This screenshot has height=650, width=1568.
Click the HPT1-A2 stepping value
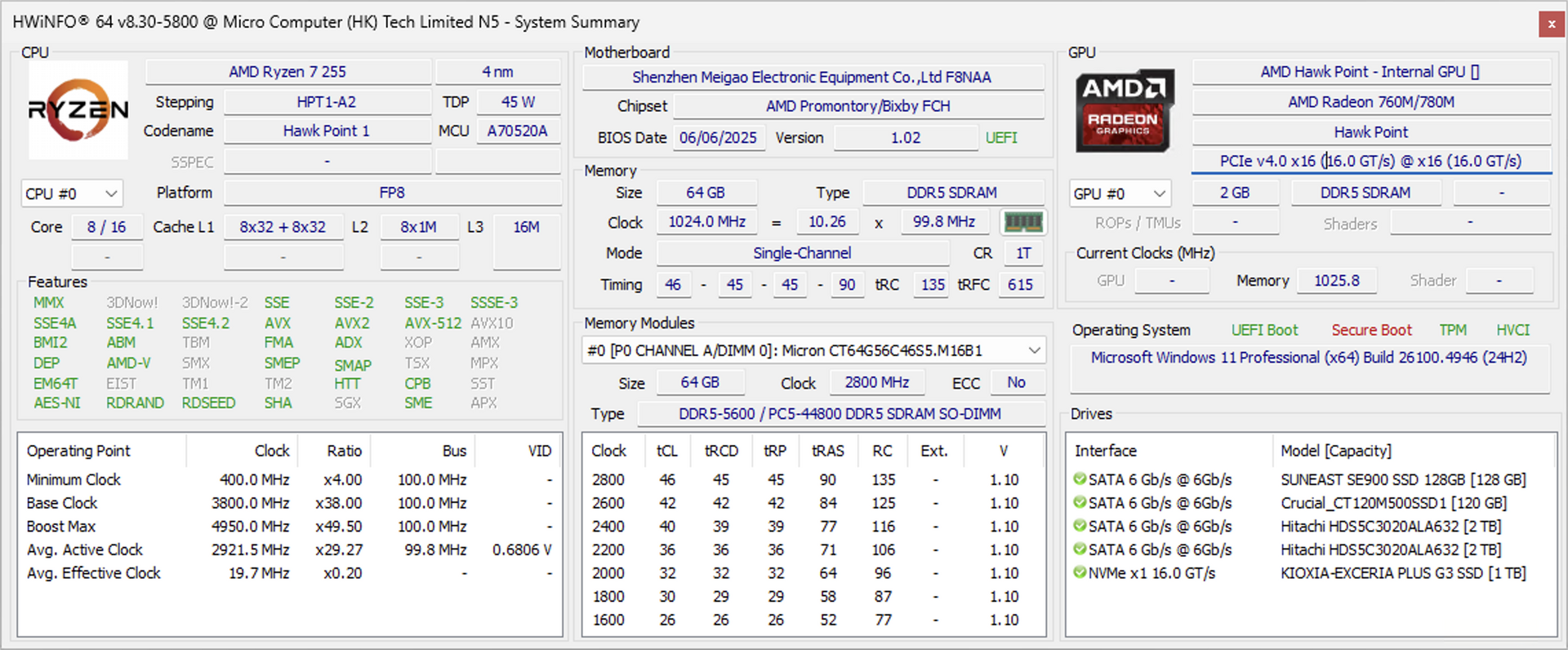pyautogui.click(x=327, y=102)
